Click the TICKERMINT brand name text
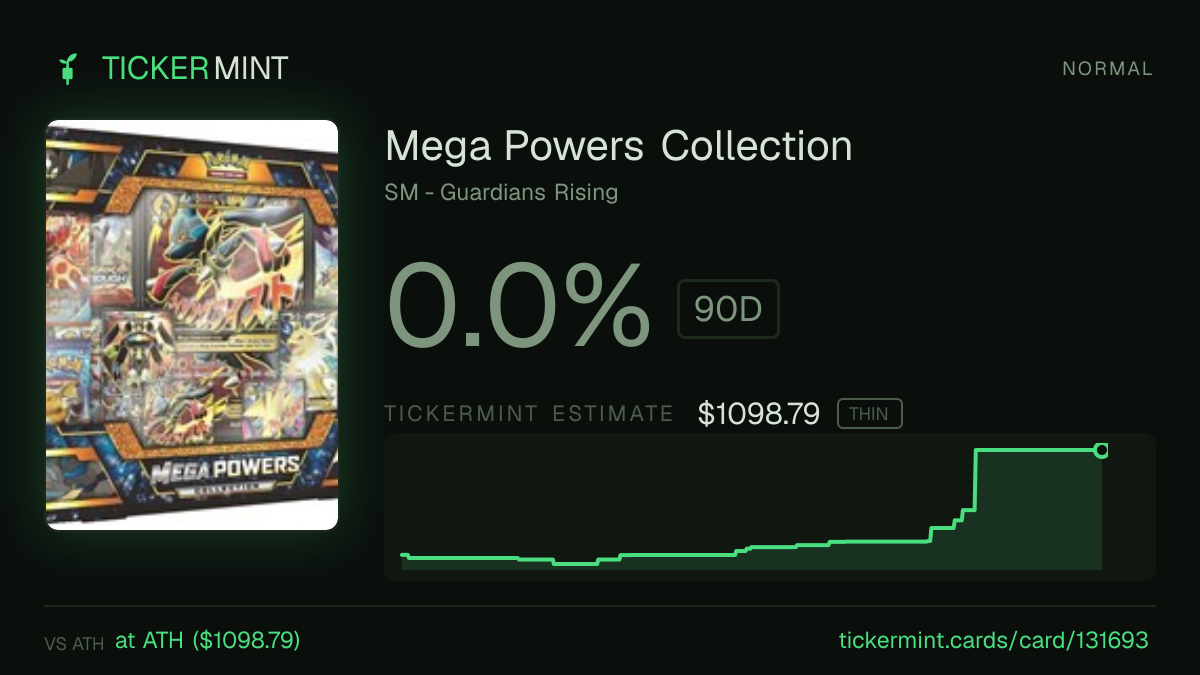 click(195, 69)
